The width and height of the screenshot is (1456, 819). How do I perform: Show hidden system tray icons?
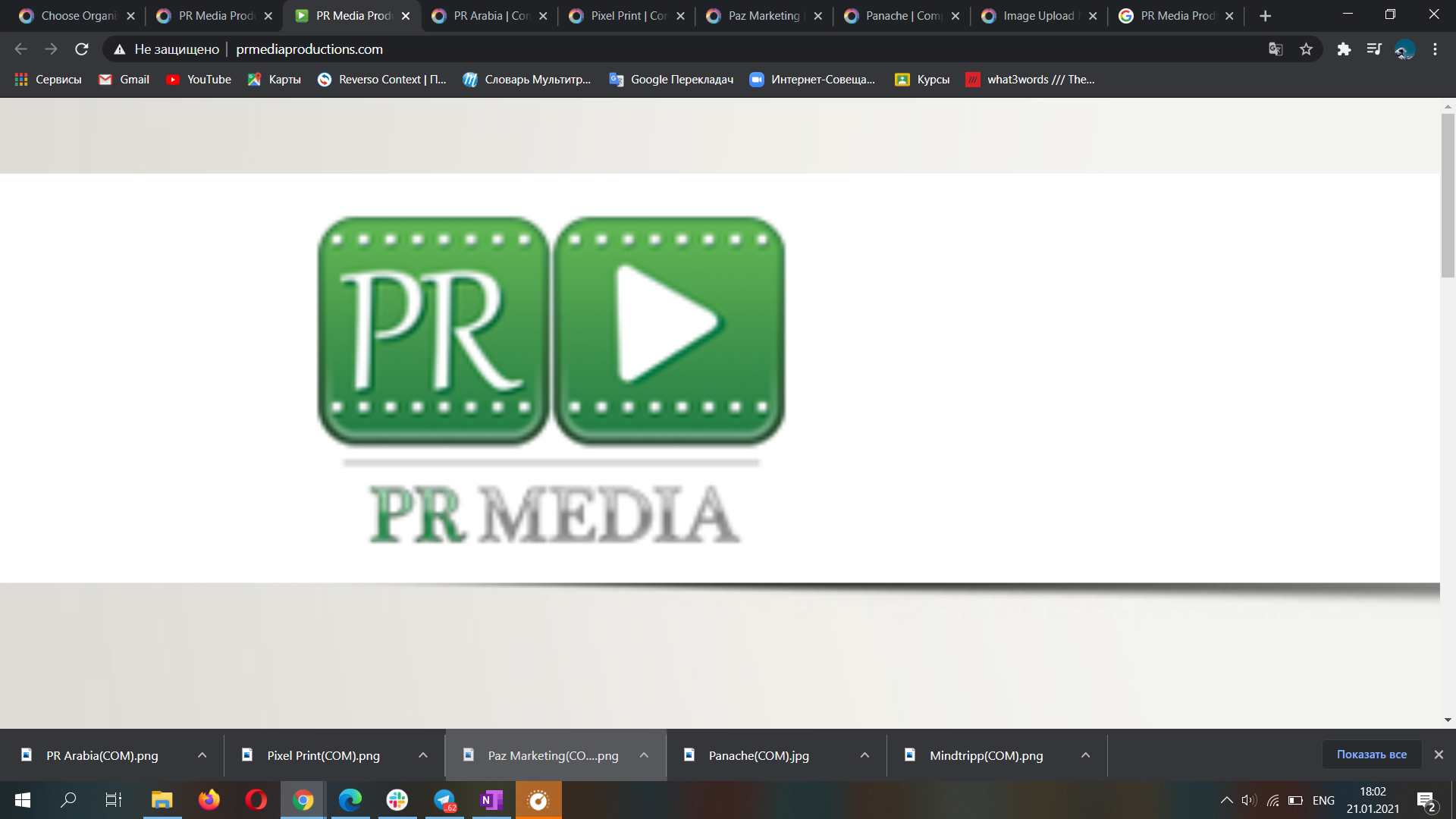point(1226,800)
